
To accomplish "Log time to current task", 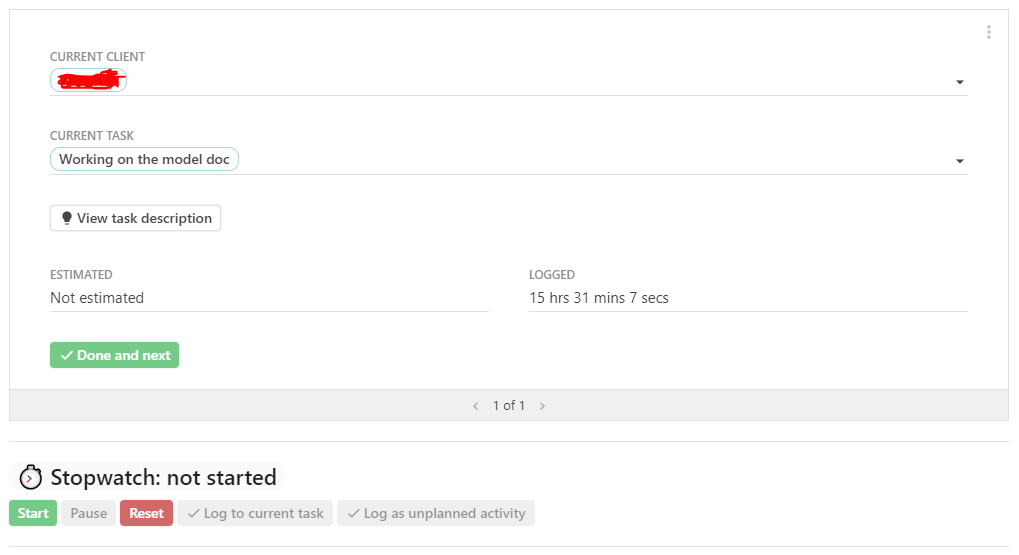I will tap(255, 513).
